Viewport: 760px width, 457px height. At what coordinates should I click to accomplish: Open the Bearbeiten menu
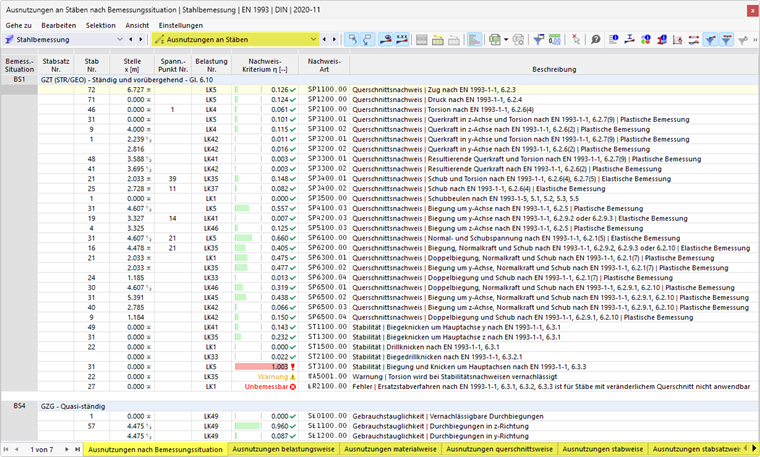coord(59,25)
